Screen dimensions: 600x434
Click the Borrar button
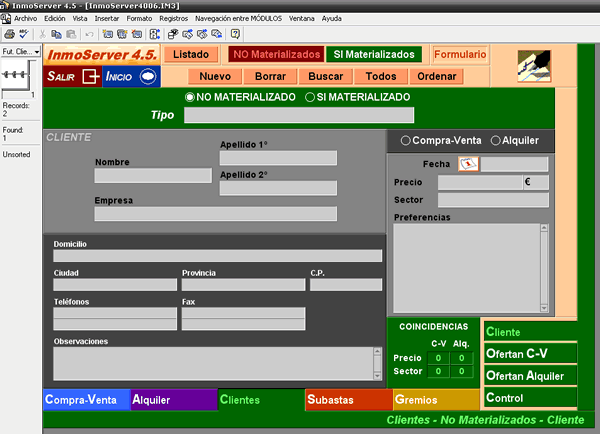(x=270, y=76)
